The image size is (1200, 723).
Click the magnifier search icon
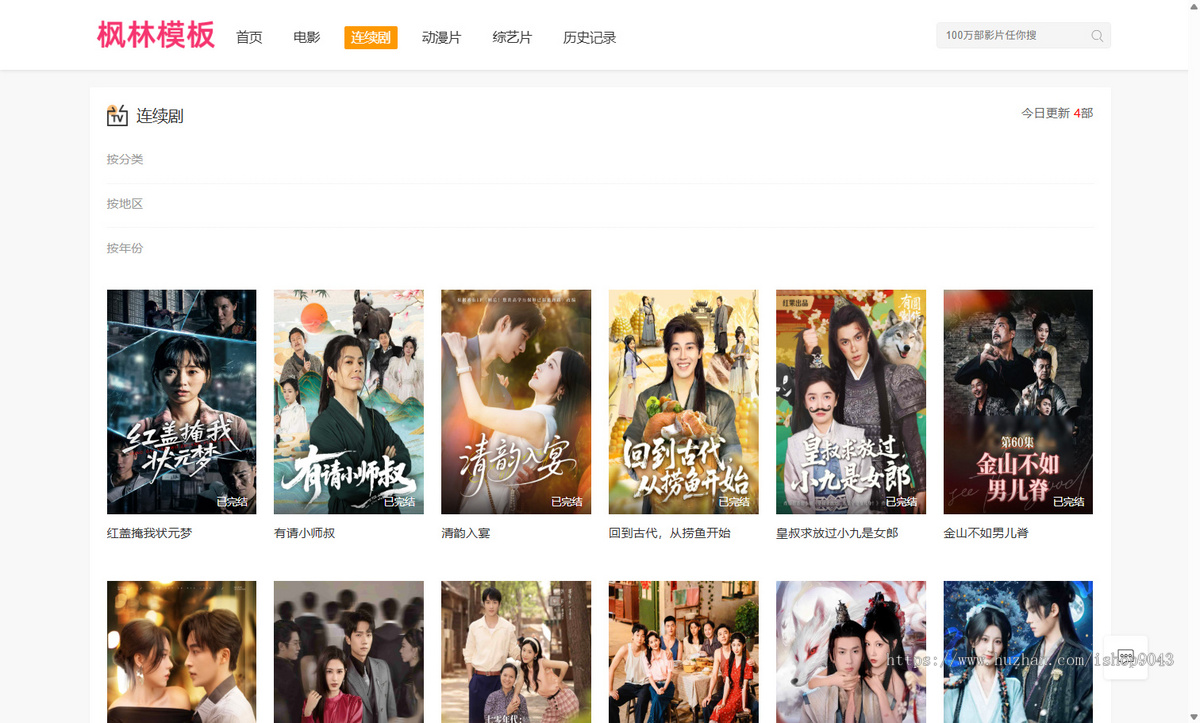[x=1097, y=36]
